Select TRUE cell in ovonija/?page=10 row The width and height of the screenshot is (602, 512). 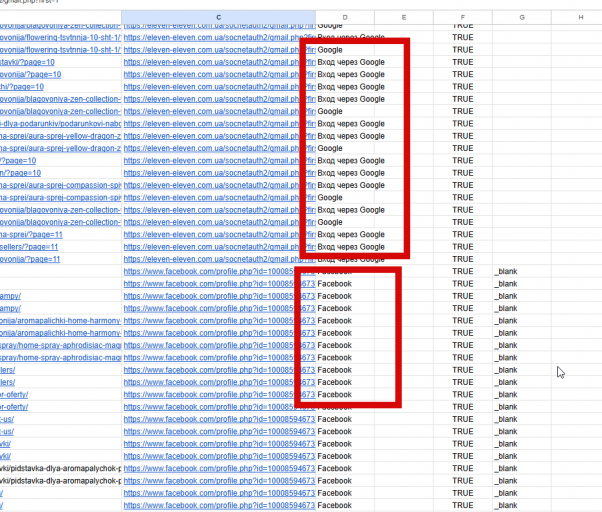point(463,74)
